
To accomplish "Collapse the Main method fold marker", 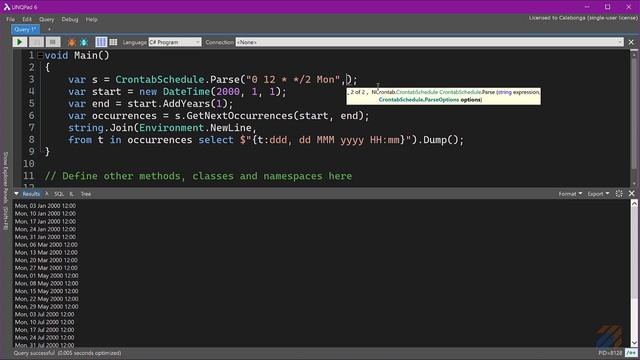I will click(40, 56).
